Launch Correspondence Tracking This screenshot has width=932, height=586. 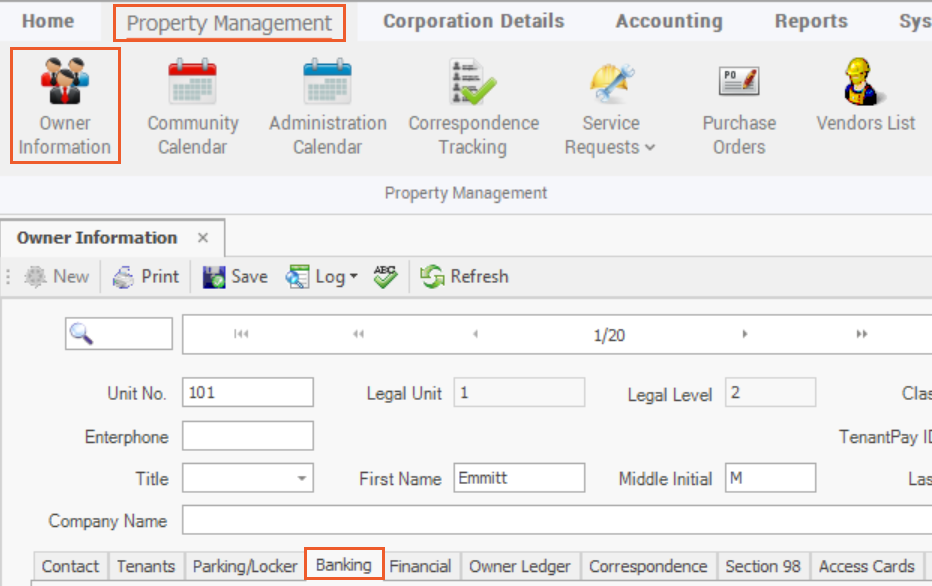click(473, 105)
